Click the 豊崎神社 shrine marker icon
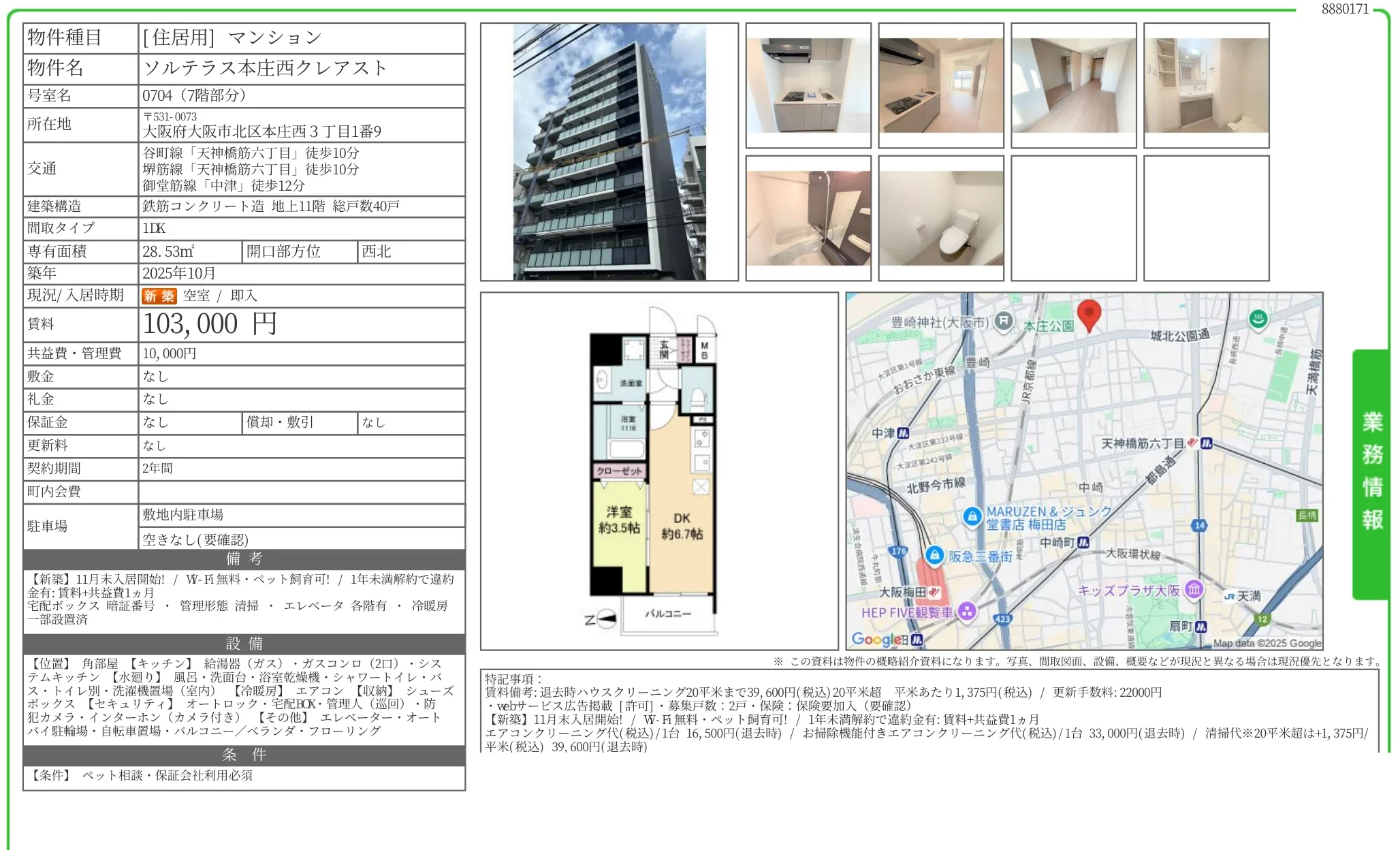Image resolution: width=1400 pixels, height=850 pixels. 1004,321
